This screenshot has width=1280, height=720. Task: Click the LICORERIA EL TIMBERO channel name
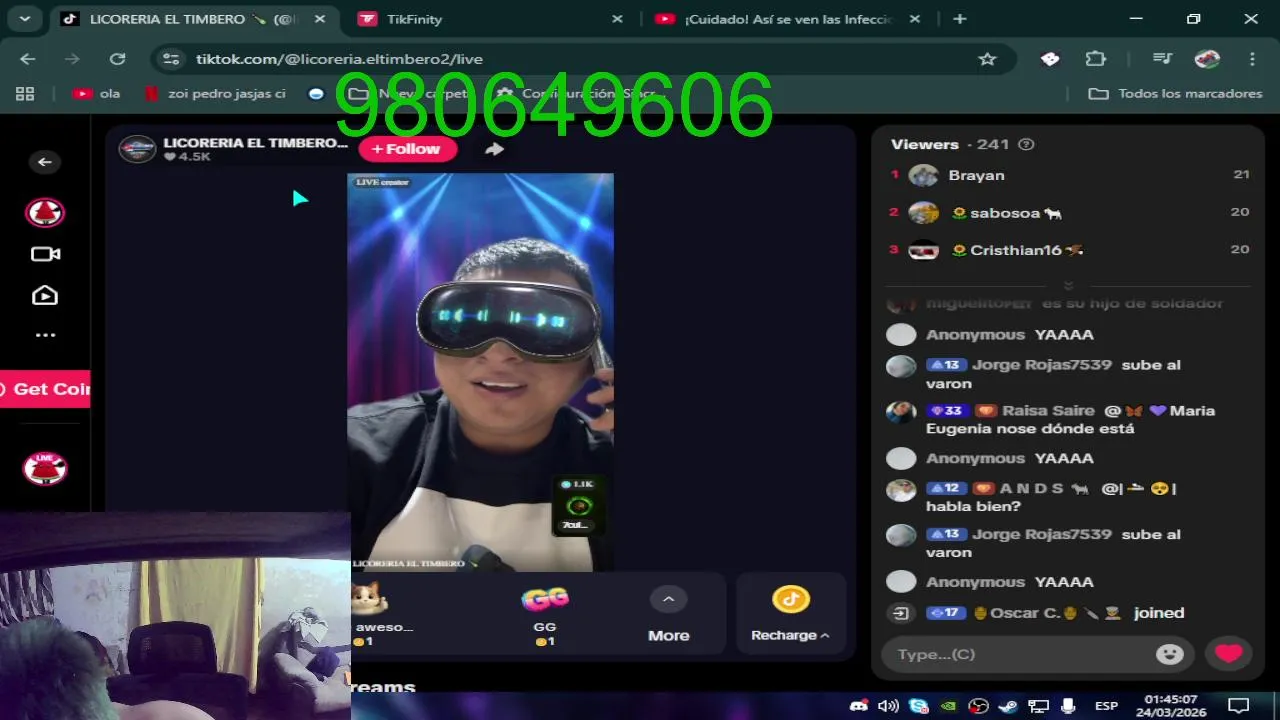point(255,143)
